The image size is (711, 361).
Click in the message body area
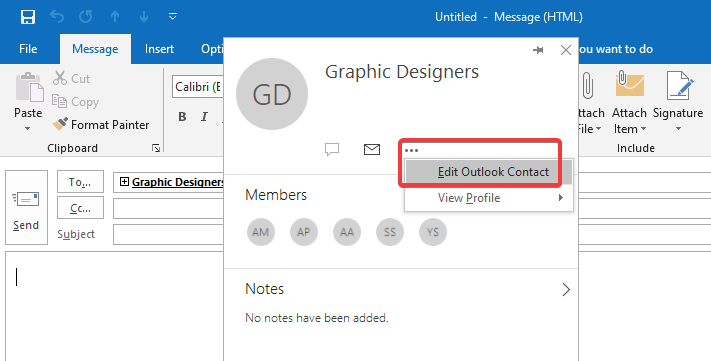[114, 306]
